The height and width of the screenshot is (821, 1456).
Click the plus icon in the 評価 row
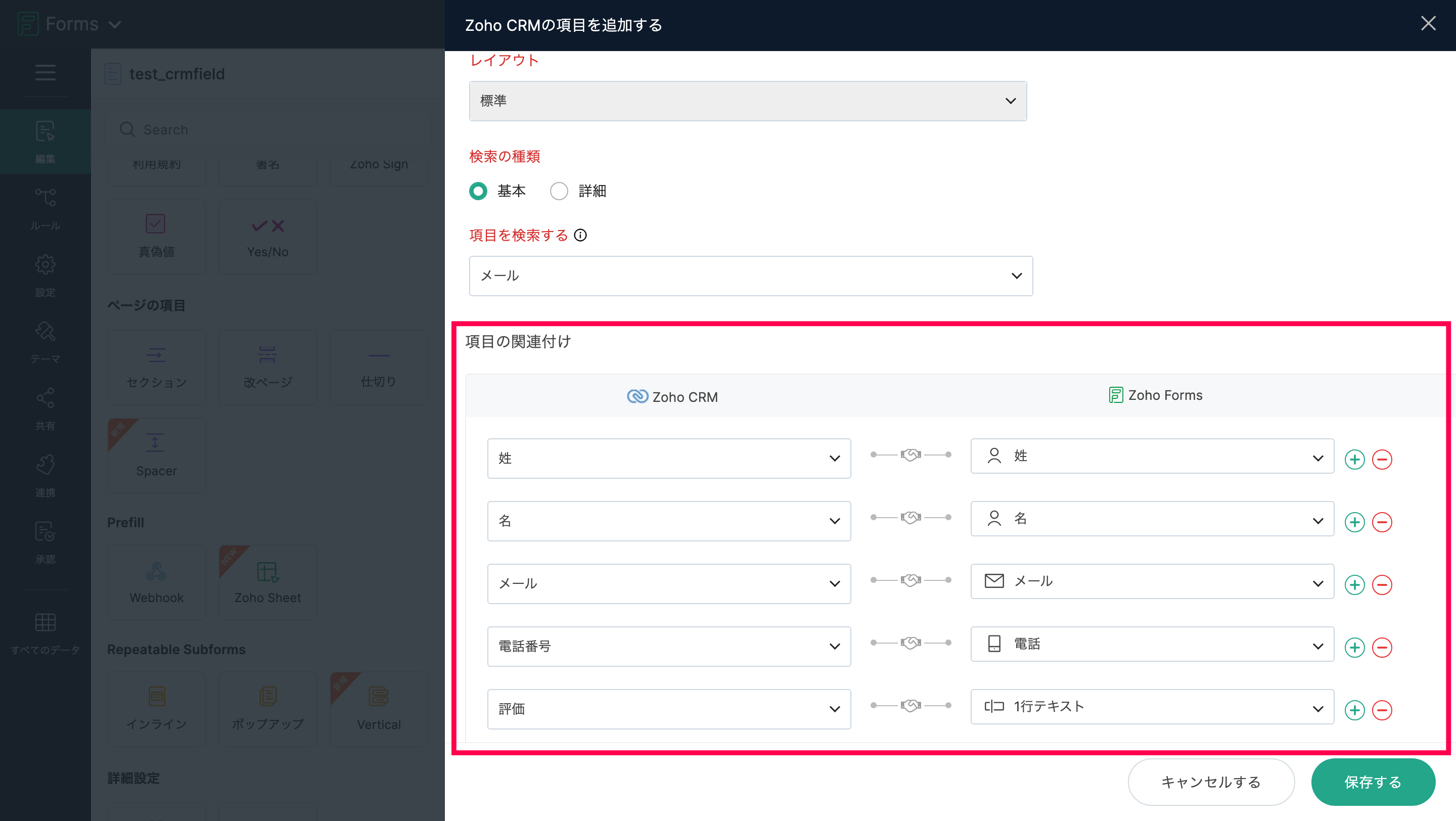1354,710
